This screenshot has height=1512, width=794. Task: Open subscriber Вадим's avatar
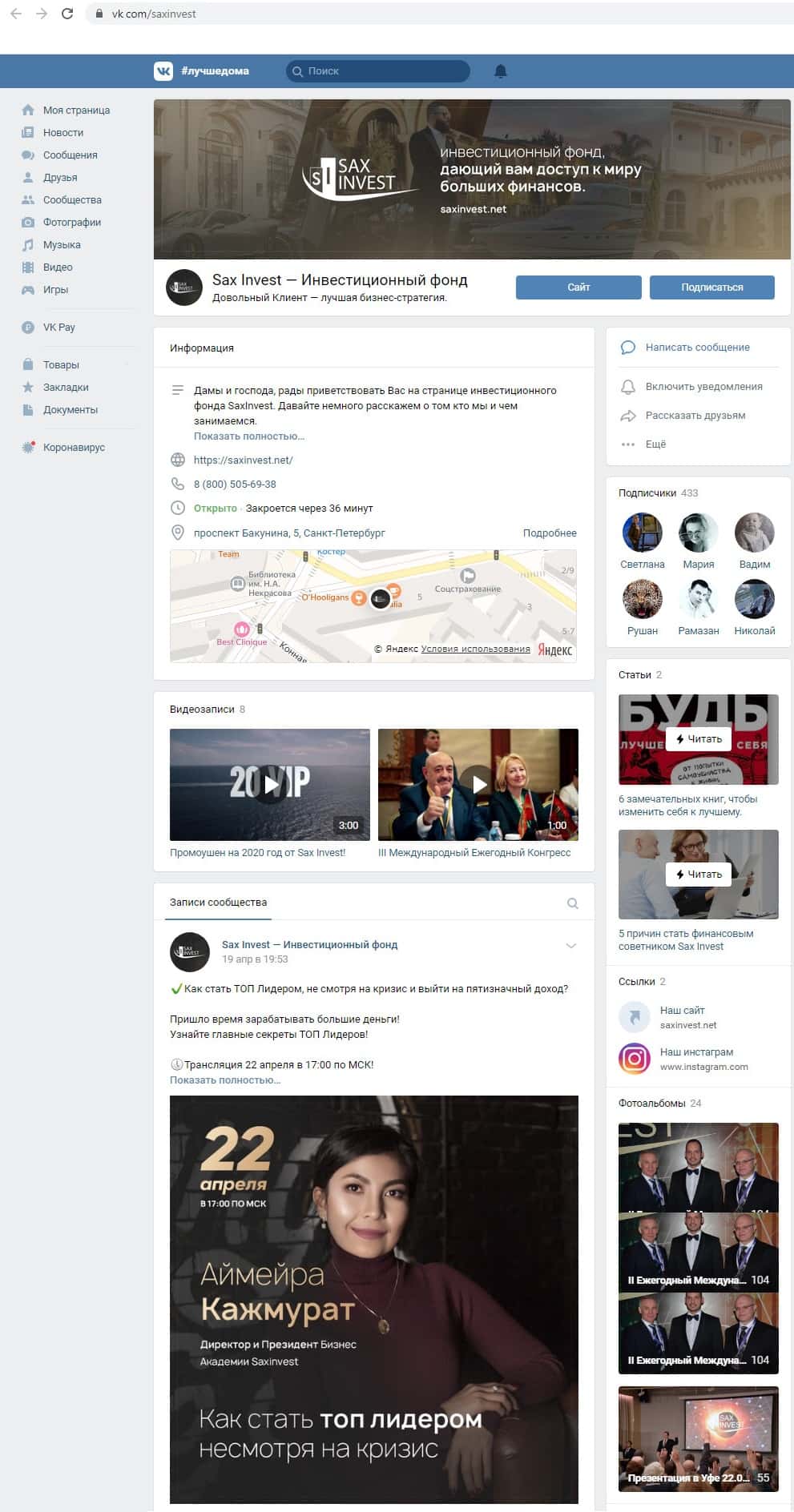[x=755, y=533]
